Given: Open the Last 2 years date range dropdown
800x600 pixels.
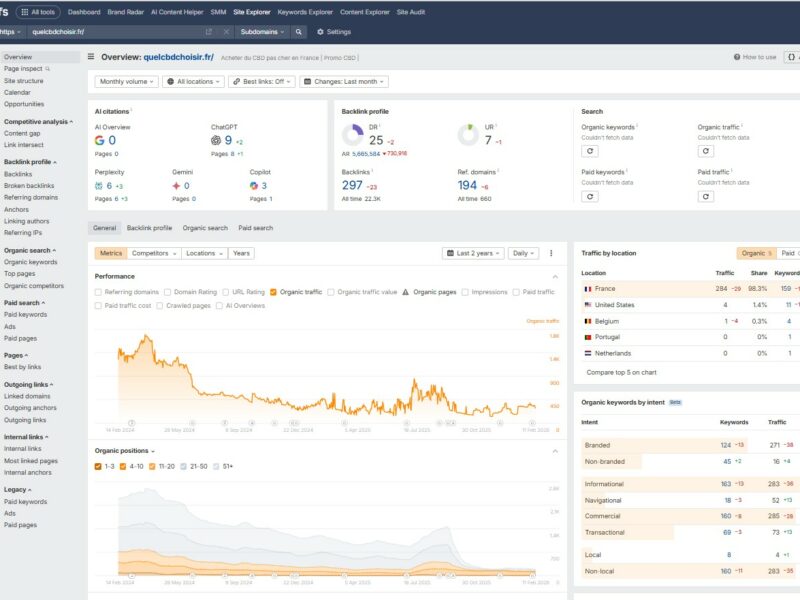Looking at the screenshot, I should [473, 253].
